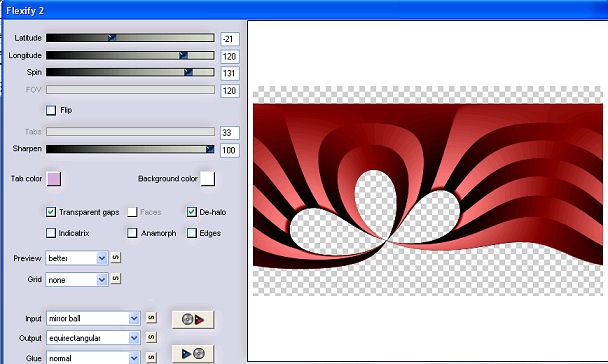Viewport: 608px width, 364px height.
Task: Open the Preview quality dropdown
Action: click(76, 258)
